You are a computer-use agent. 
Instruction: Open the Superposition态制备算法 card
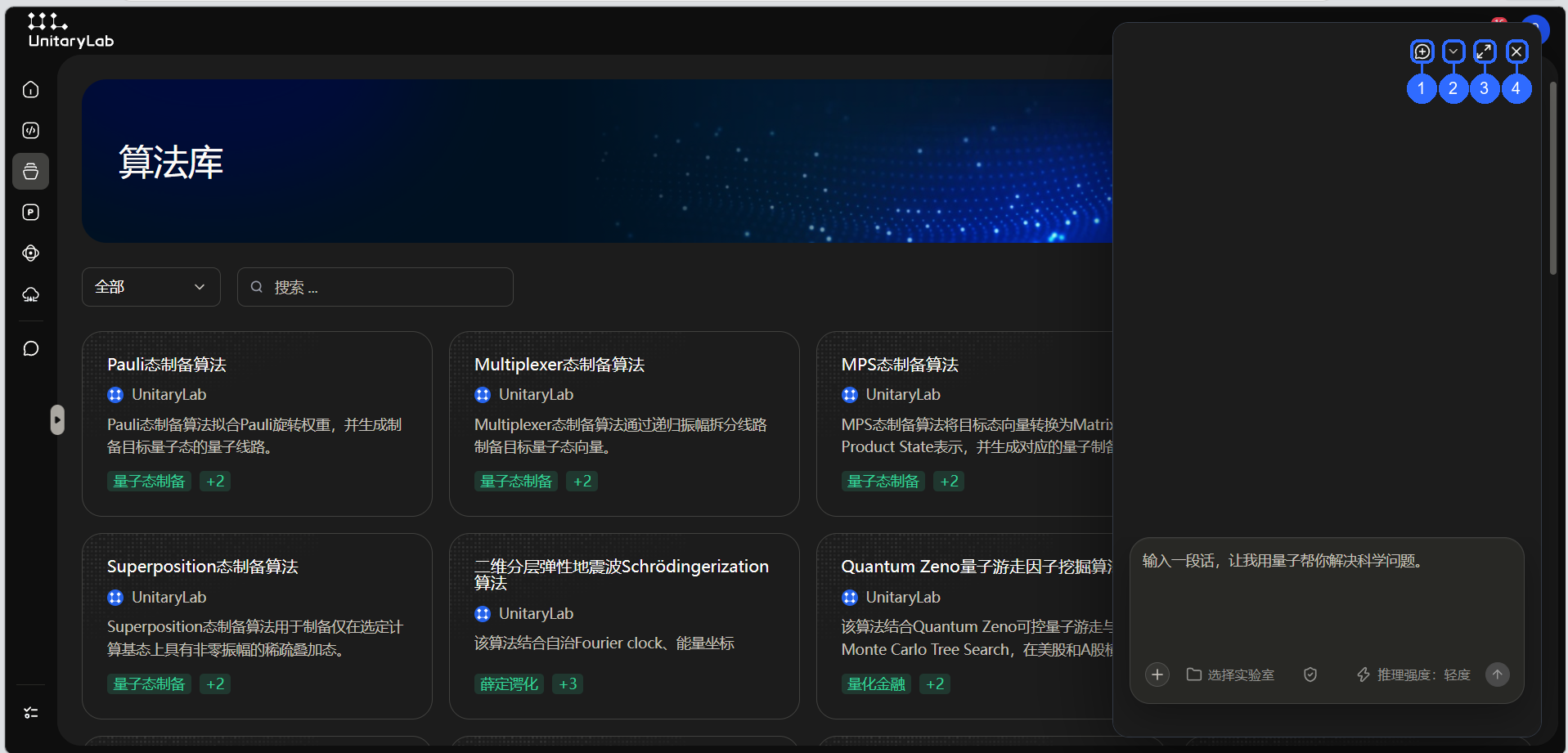[257, 626]
